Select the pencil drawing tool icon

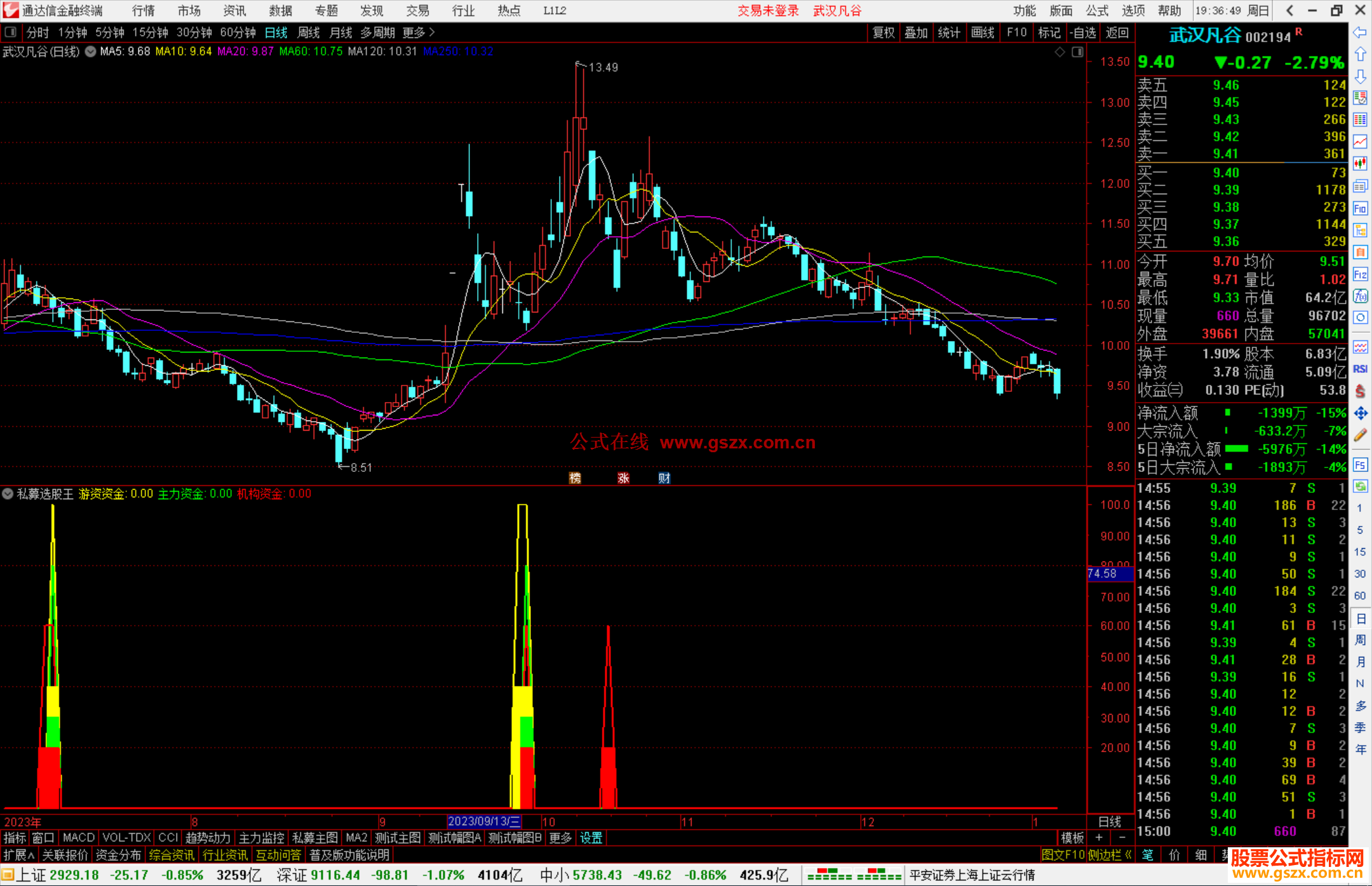coord(1360,436)
